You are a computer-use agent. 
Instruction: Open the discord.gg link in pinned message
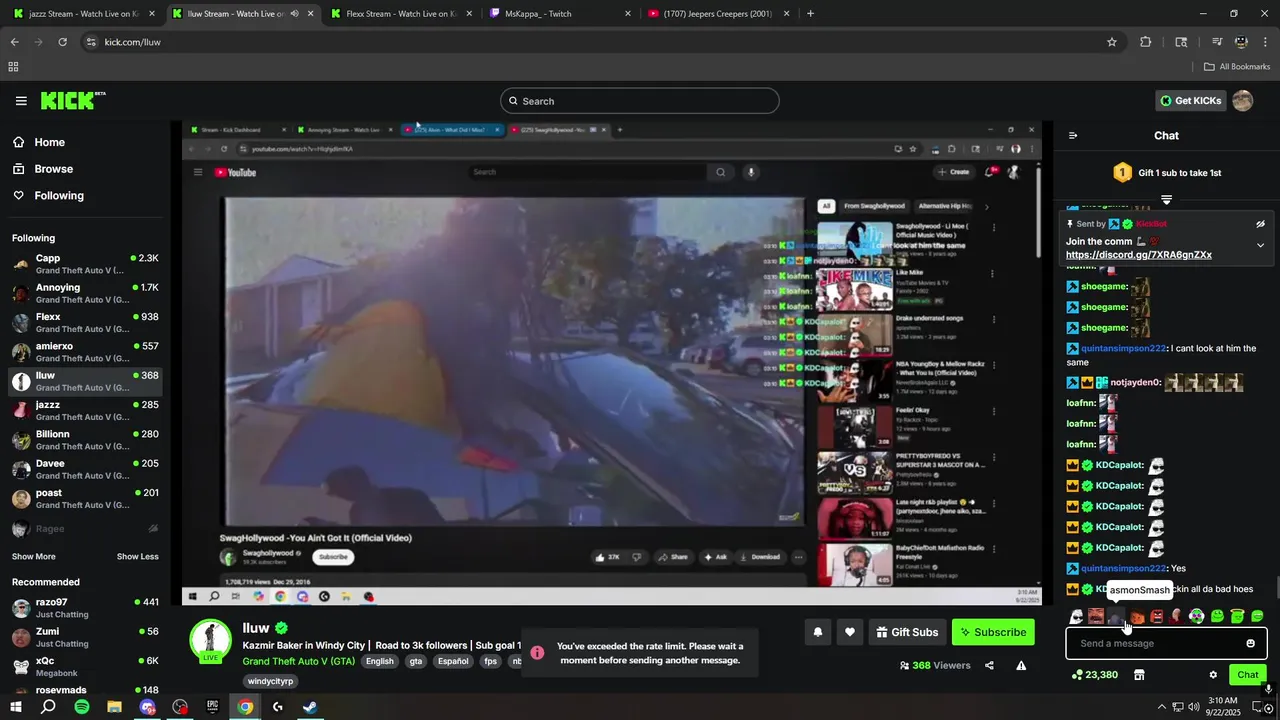point(1139,255)
